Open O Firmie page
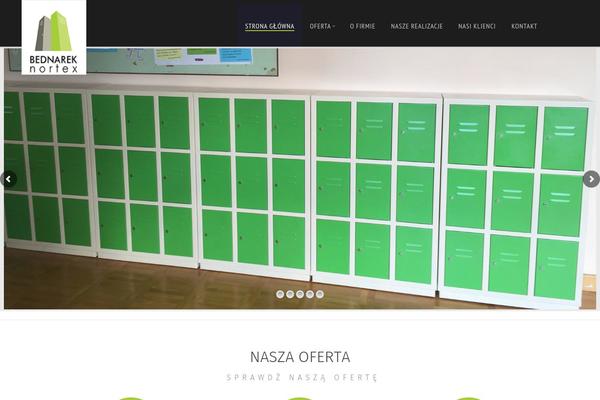 click(362, 26)
